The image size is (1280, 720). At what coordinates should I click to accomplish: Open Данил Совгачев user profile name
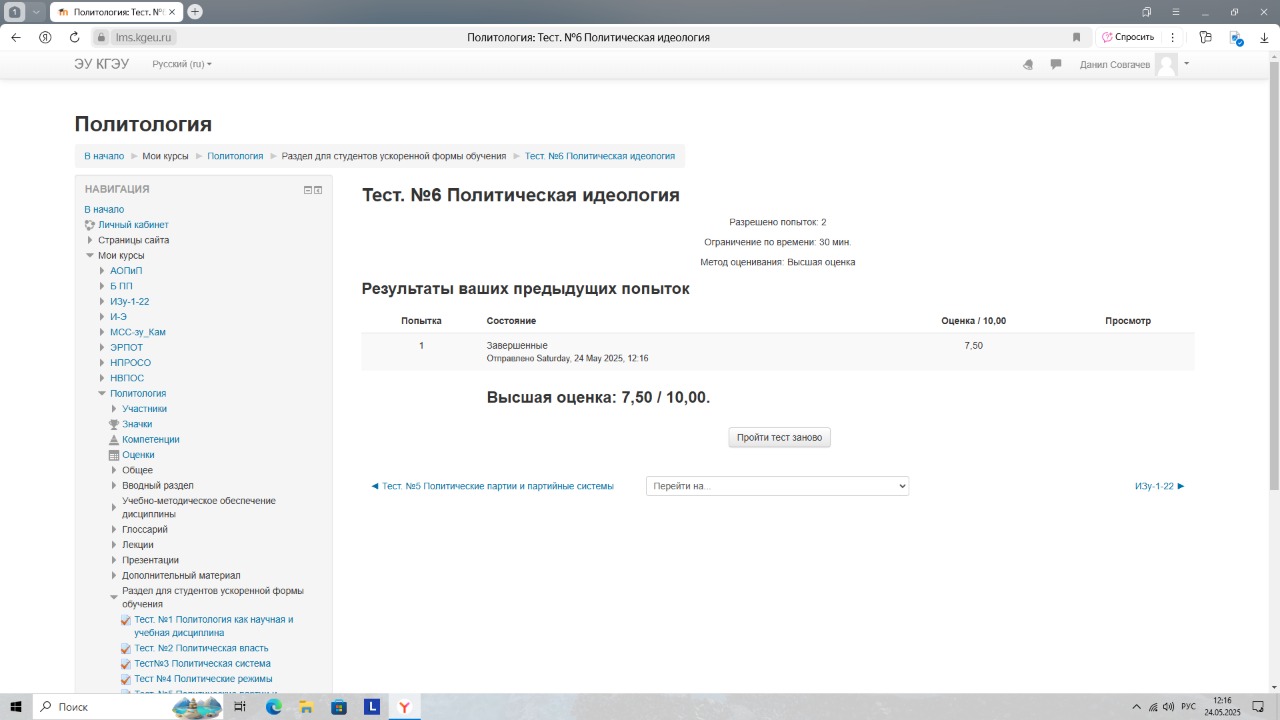tap(1115, 64)
